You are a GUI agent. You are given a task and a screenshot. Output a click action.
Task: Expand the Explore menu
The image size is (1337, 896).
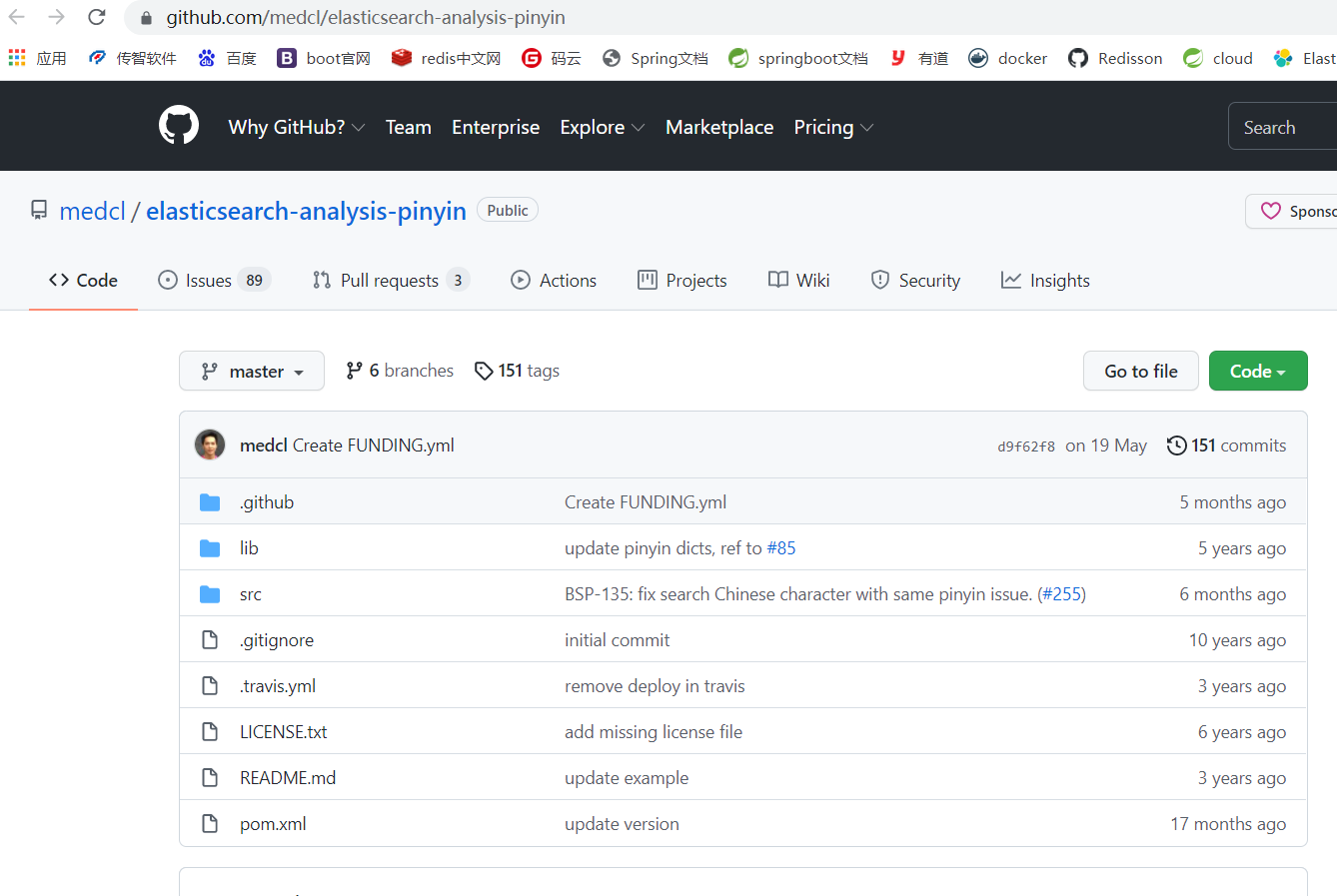603,127
